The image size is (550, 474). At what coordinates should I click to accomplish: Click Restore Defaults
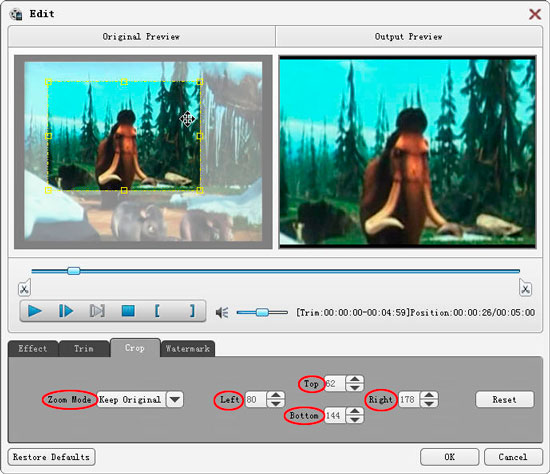tap(51, 457)
